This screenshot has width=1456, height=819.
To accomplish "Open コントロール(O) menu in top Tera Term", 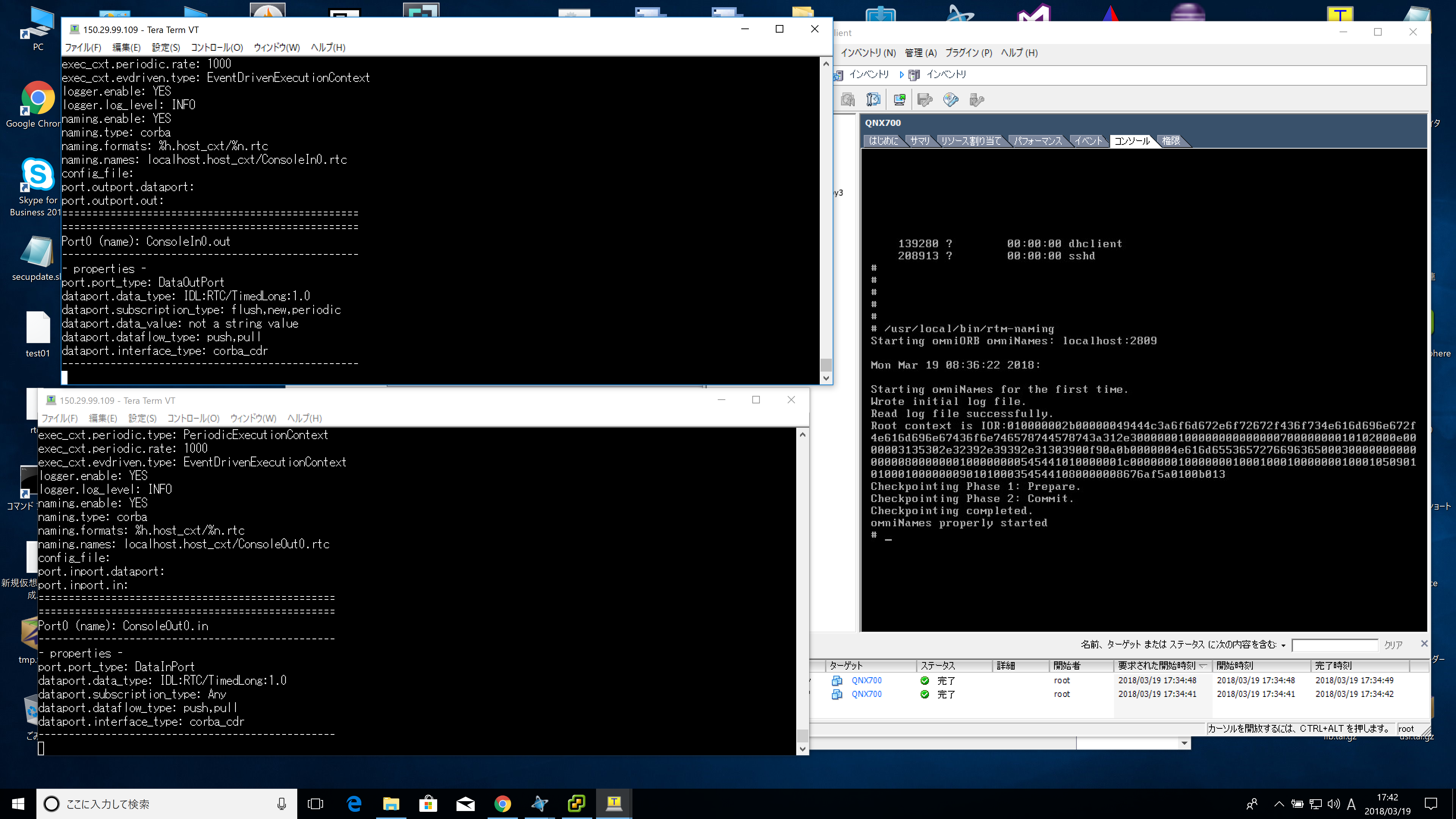I will 217,47.
